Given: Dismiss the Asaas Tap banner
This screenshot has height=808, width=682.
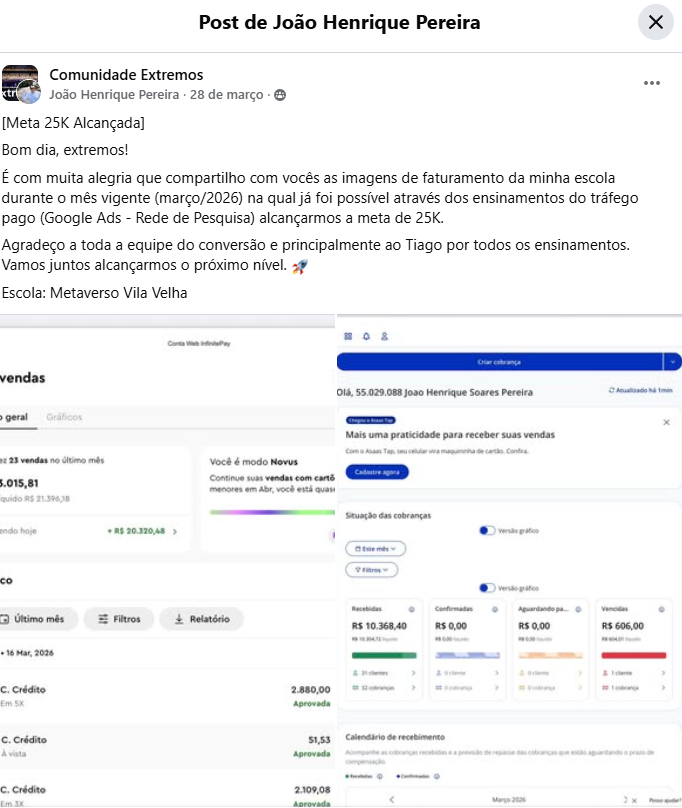Looking at the screenshot, I should (666, 422).
